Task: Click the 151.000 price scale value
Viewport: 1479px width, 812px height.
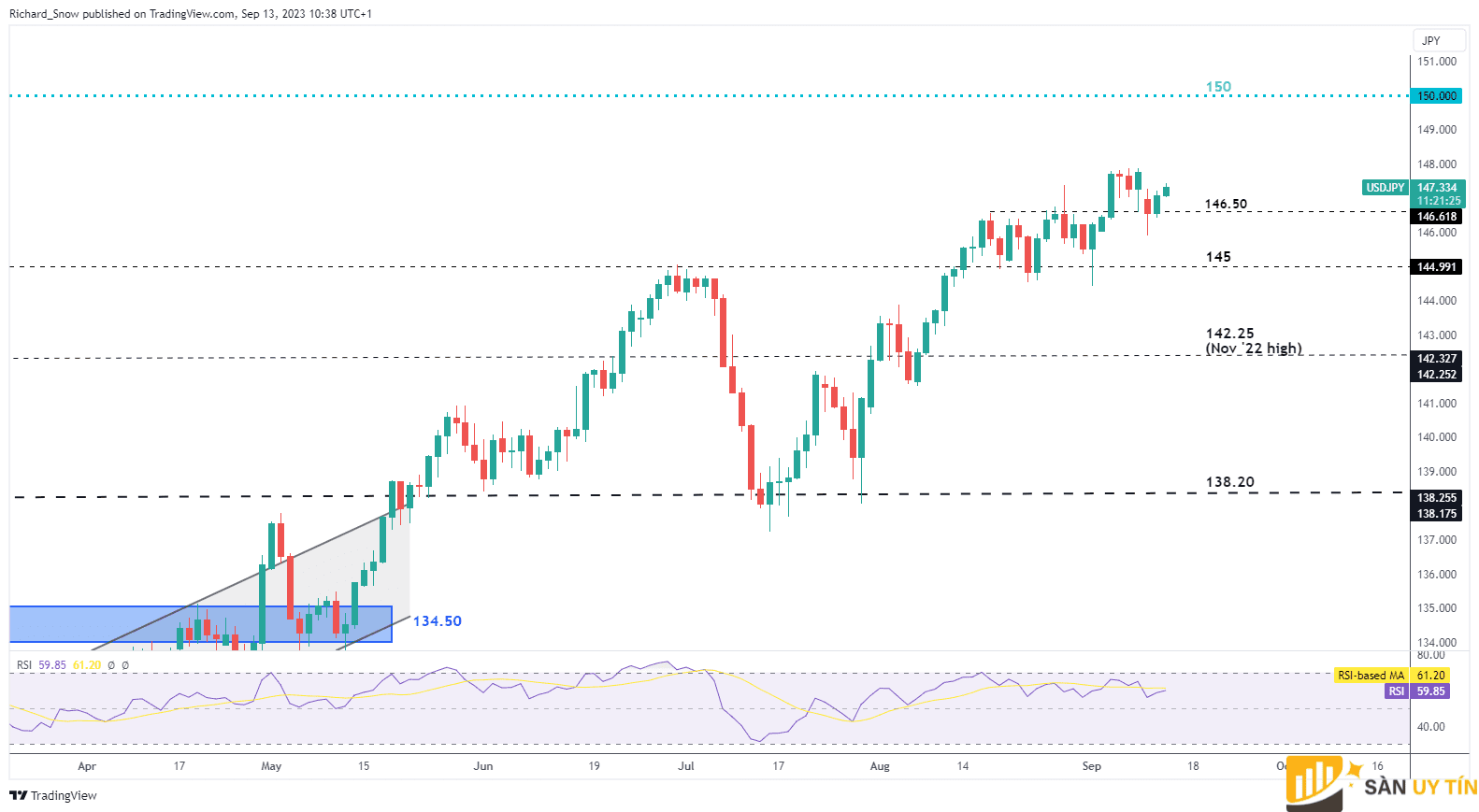Action: [1437, 62]
